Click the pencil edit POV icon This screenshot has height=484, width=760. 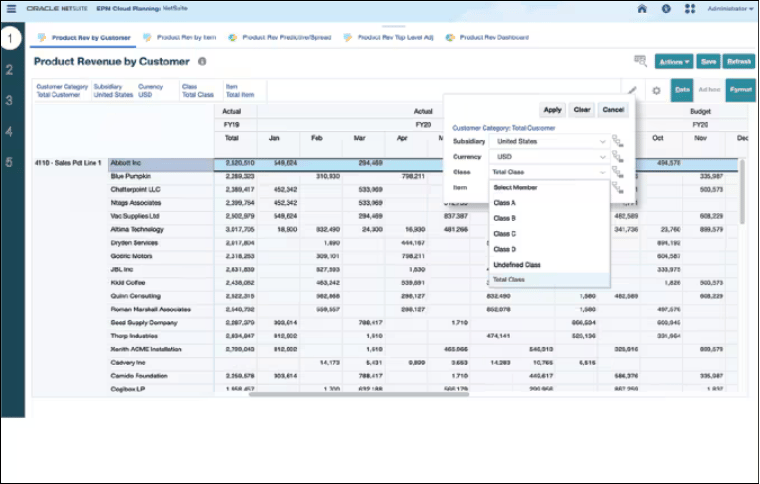[x=633, y=91]
